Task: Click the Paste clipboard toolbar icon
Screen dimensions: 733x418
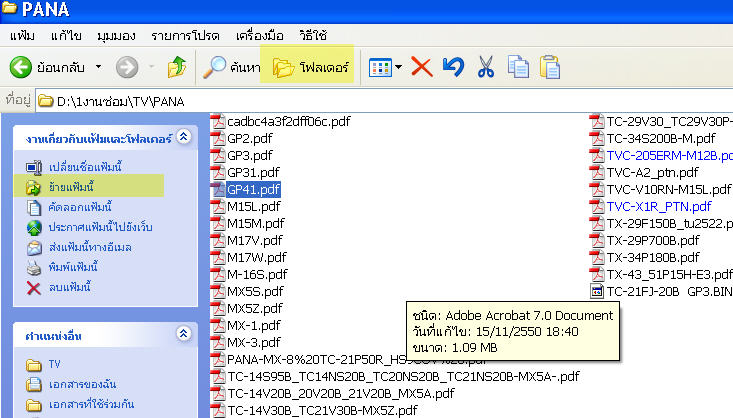Action: (x=550, y=67)
